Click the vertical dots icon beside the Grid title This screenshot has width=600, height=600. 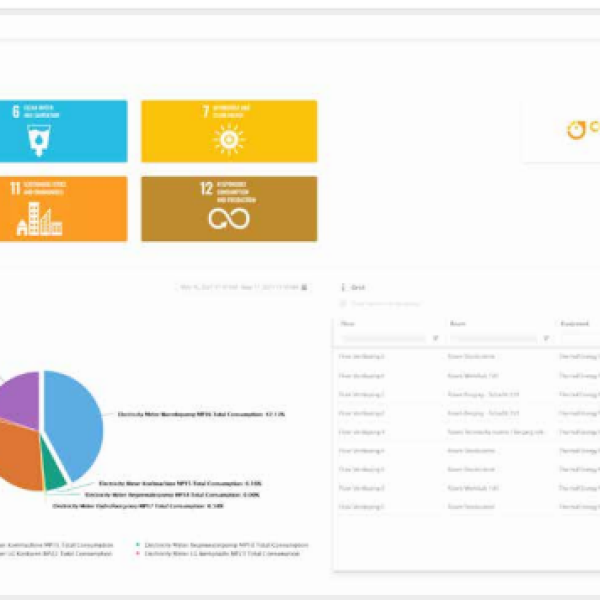point(342,287)
